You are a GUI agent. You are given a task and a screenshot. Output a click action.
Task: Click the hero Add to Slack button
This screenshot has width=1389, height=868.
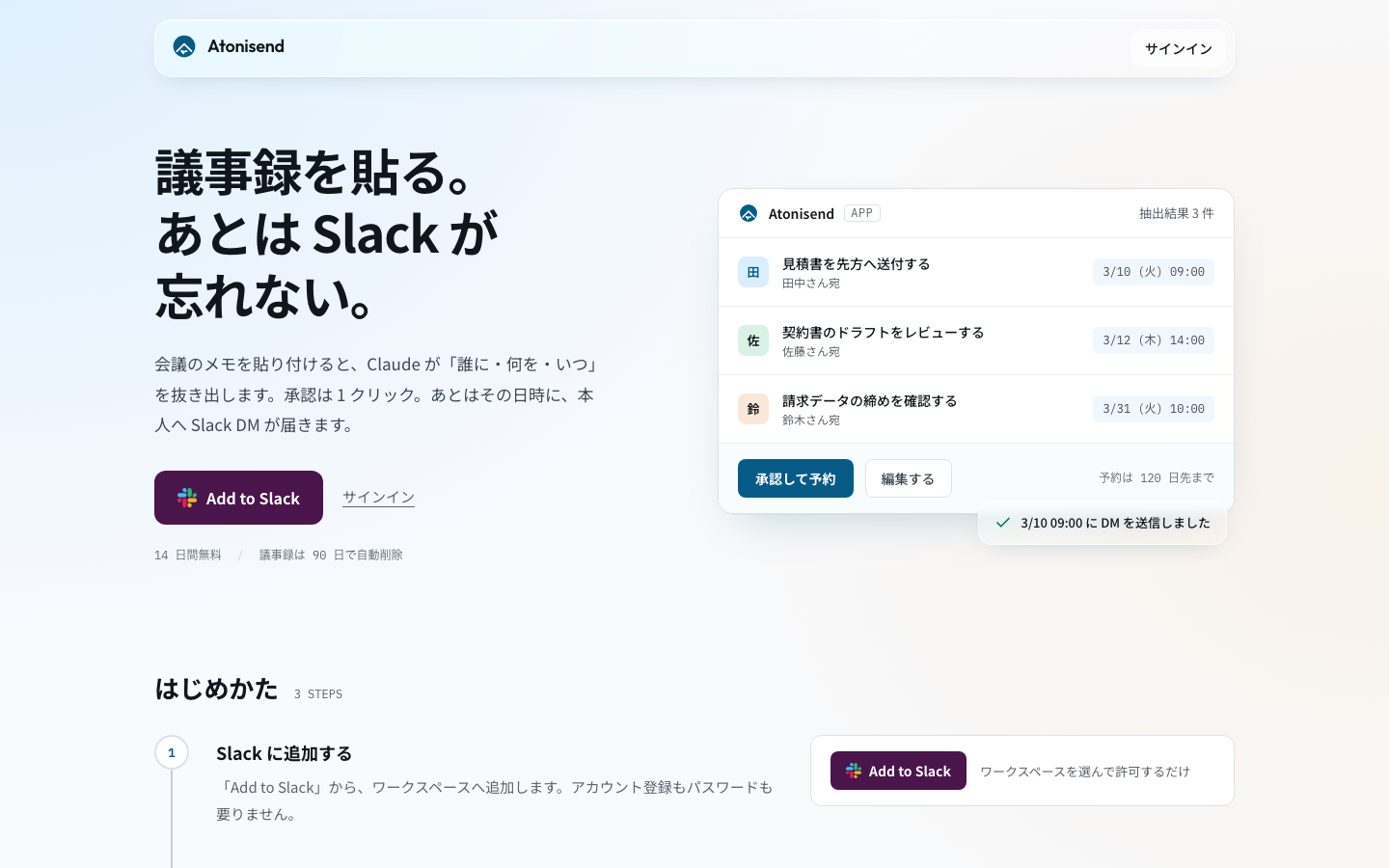click(x=238, y=498)
